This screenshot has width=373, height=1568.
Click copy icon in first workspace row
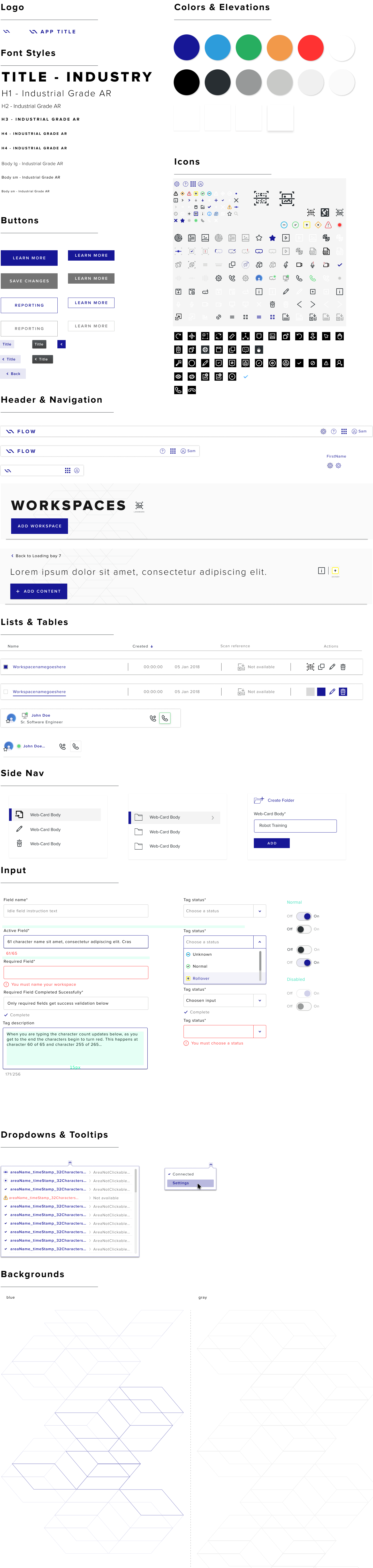pos(321,667)
